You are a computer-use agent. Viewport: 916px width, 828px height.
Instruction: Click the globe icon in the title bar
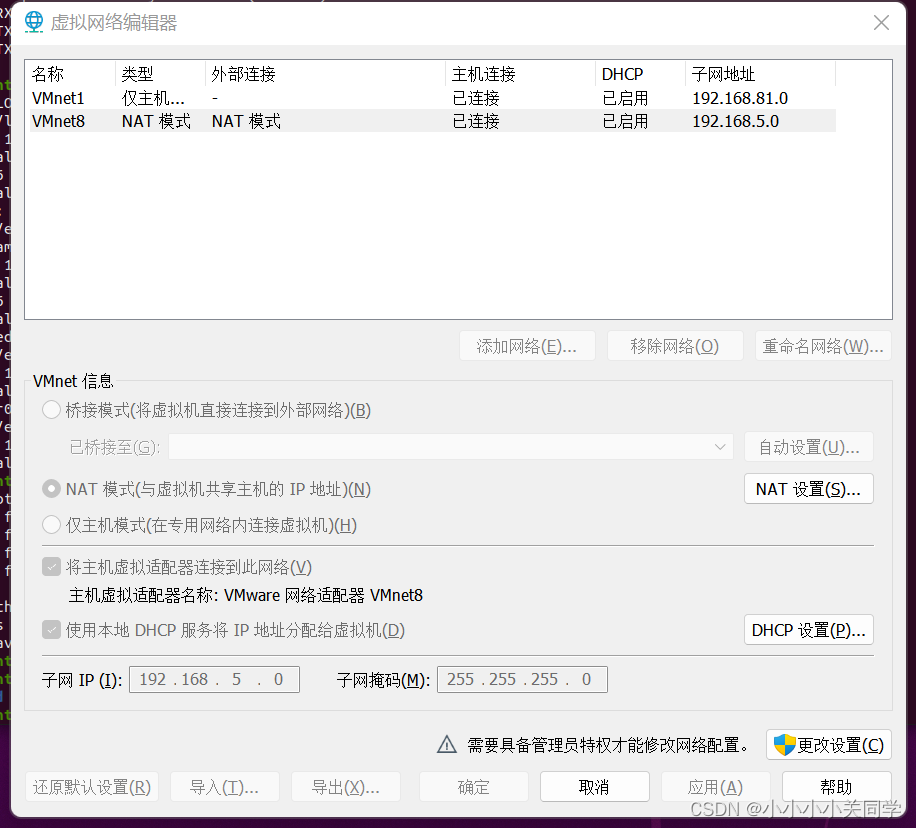(34, 22)
